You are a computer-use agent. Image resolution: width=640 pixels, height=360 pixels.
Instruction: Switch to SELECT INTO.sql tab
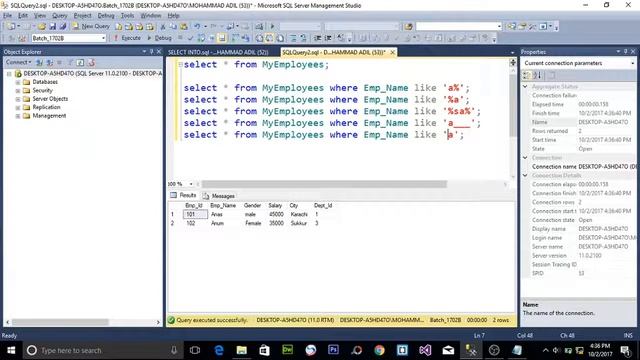[218, 52]
